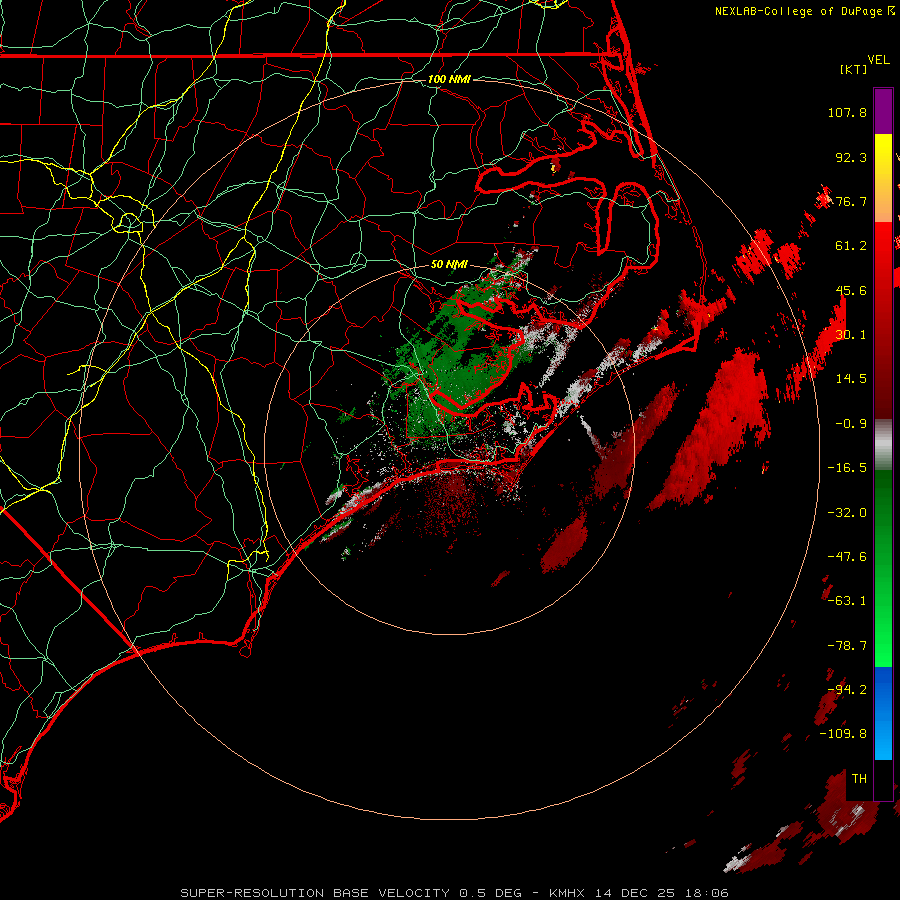
Task: Click the 14.5 velocity scale value
Action: (851, 379)
